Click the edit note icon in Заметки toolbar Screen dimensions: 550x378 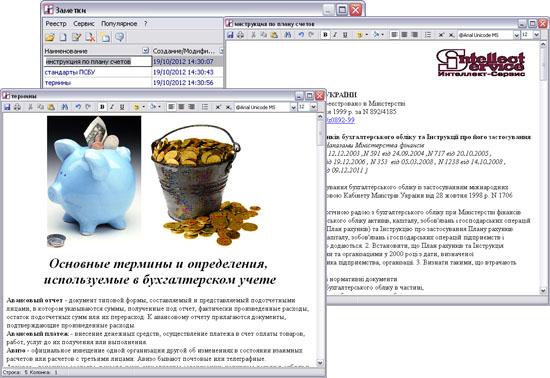[76, 37]
